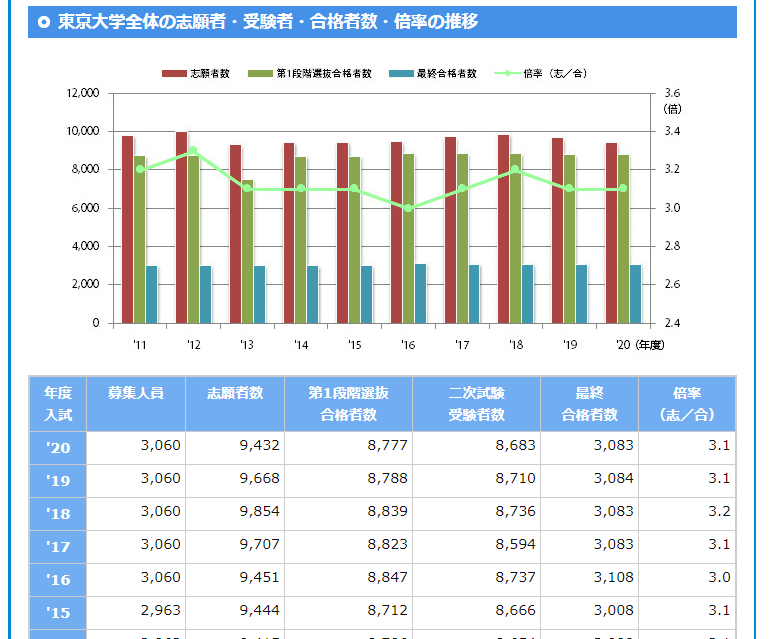Click the '16 ratio data point on line

[408, 208]
